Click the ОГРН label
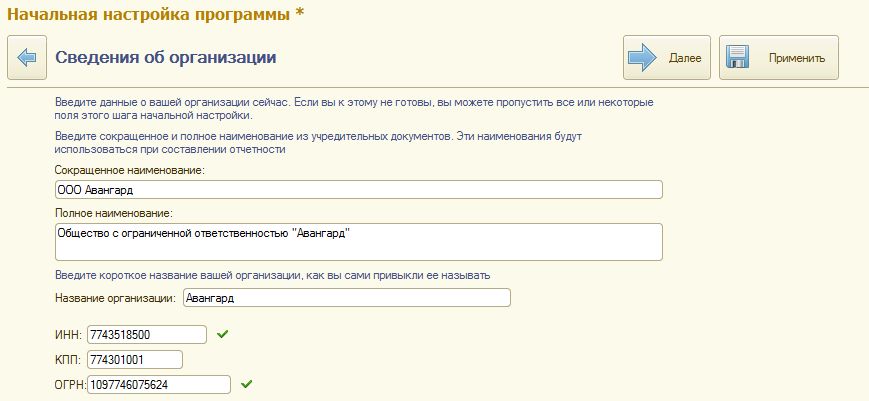This screenshot has width=869, height=401. click(x=70, y=384)
